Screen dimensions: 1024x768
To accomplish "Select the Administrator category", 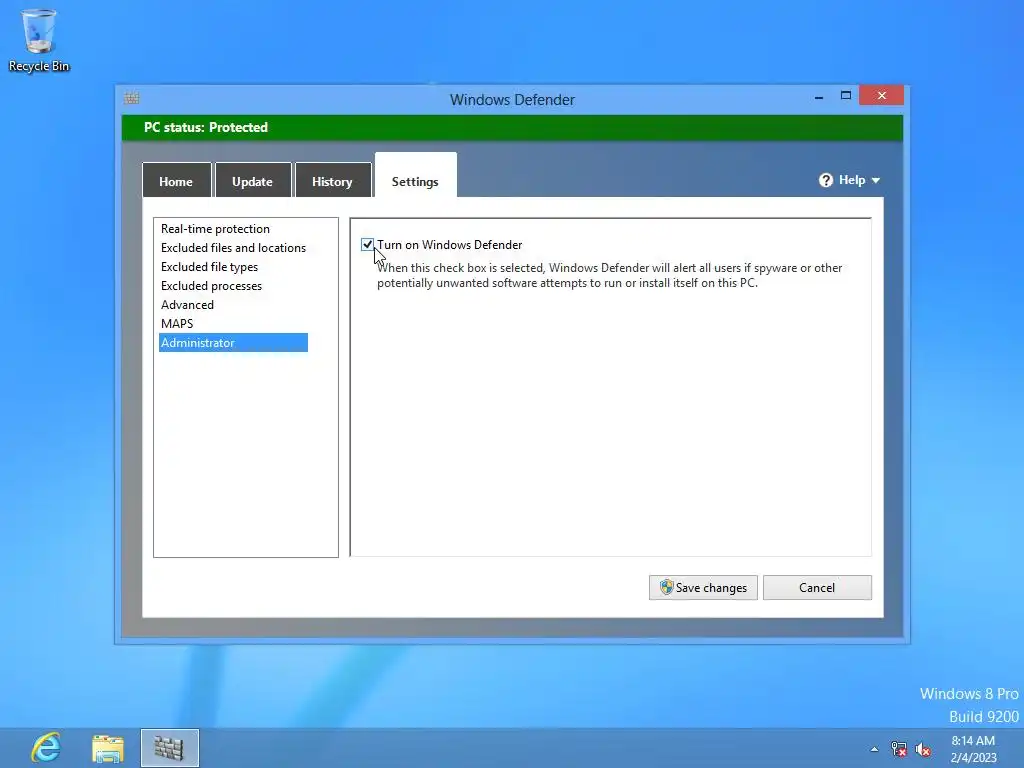I will (233, 342).
